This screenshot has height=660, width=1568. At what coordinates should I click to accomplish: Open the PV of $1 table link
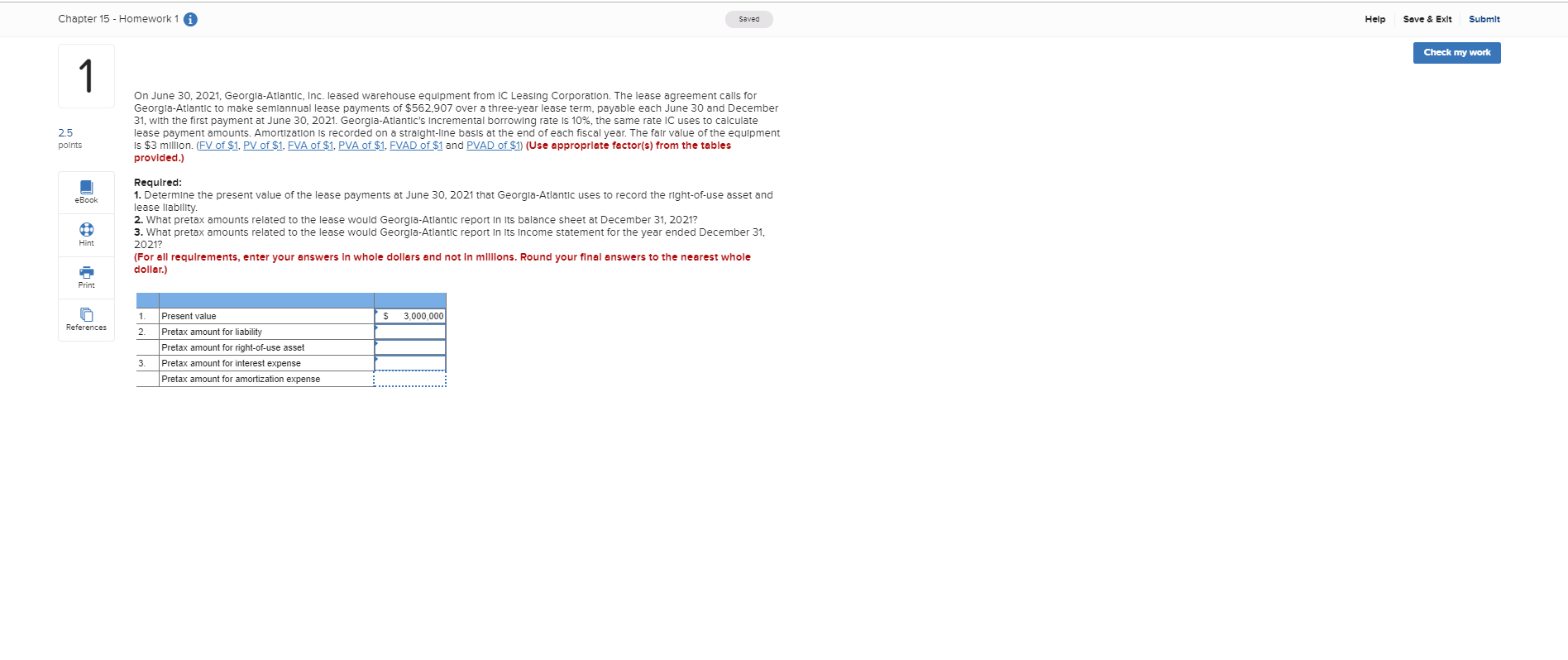click(263, 146)
